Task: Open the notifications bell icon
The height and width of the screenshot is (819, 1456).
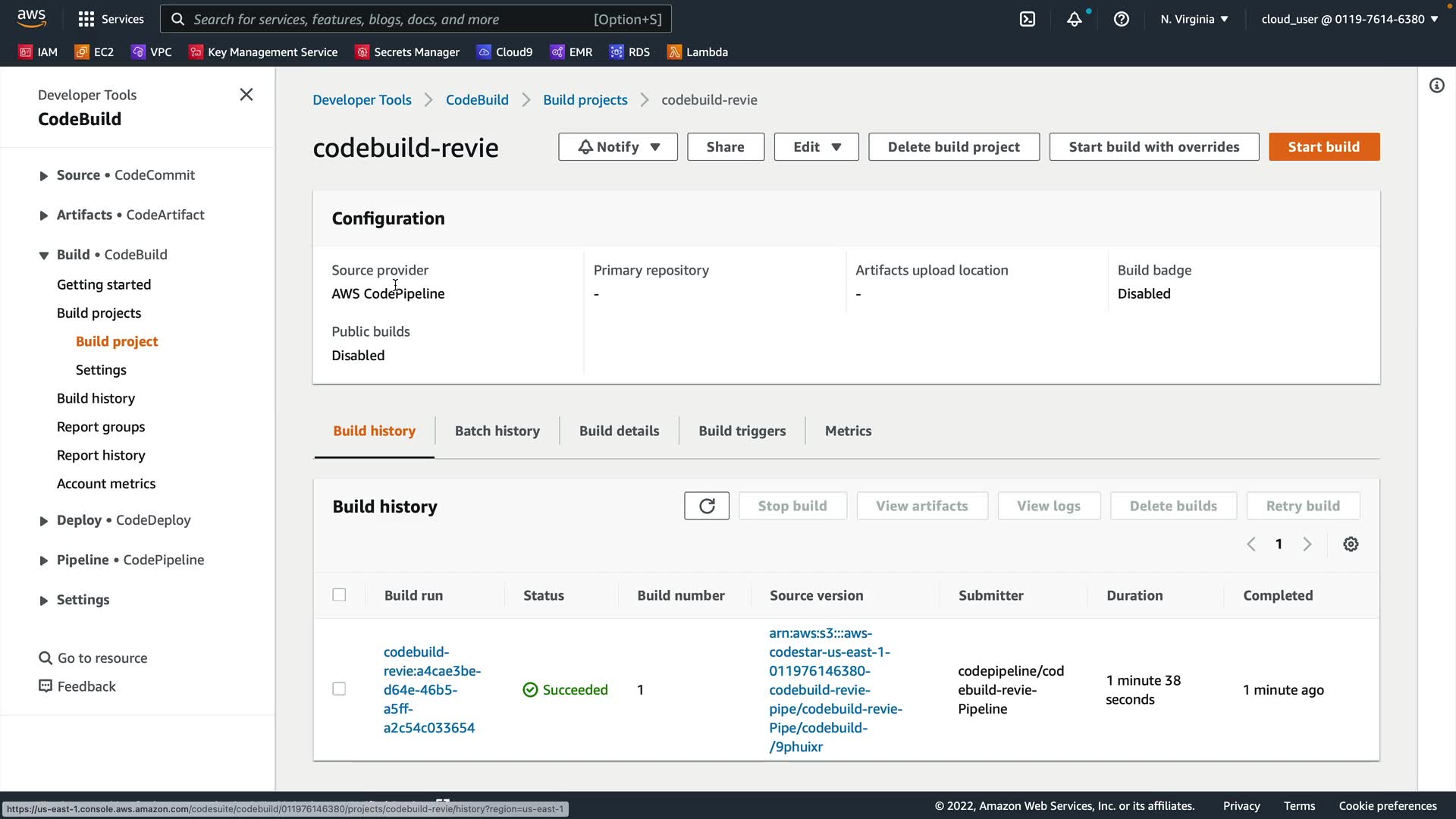Action: point(1074,19)
